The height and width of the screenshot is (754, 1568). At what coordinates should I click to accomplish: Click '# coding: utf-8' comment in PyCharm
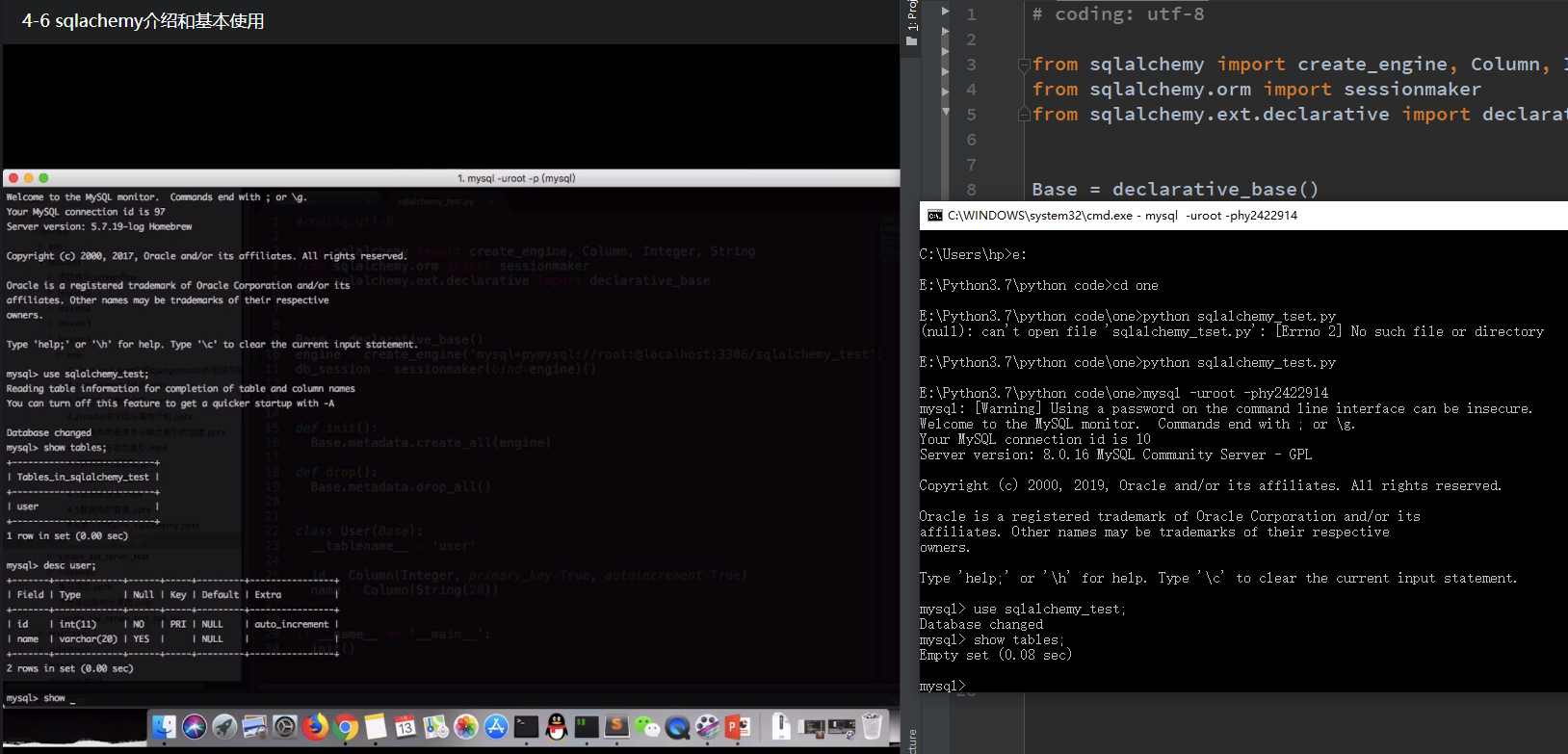[x=1118, y=14]
